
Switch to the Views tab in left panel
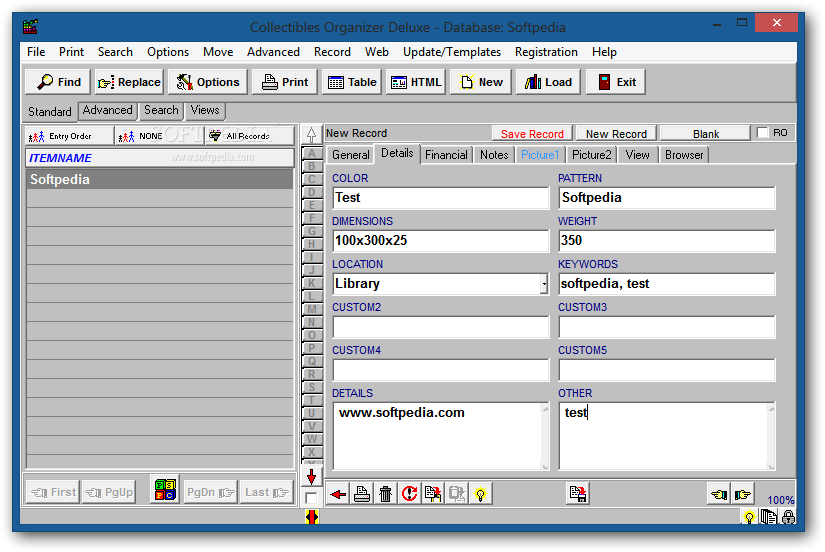(x=205, y=110)
